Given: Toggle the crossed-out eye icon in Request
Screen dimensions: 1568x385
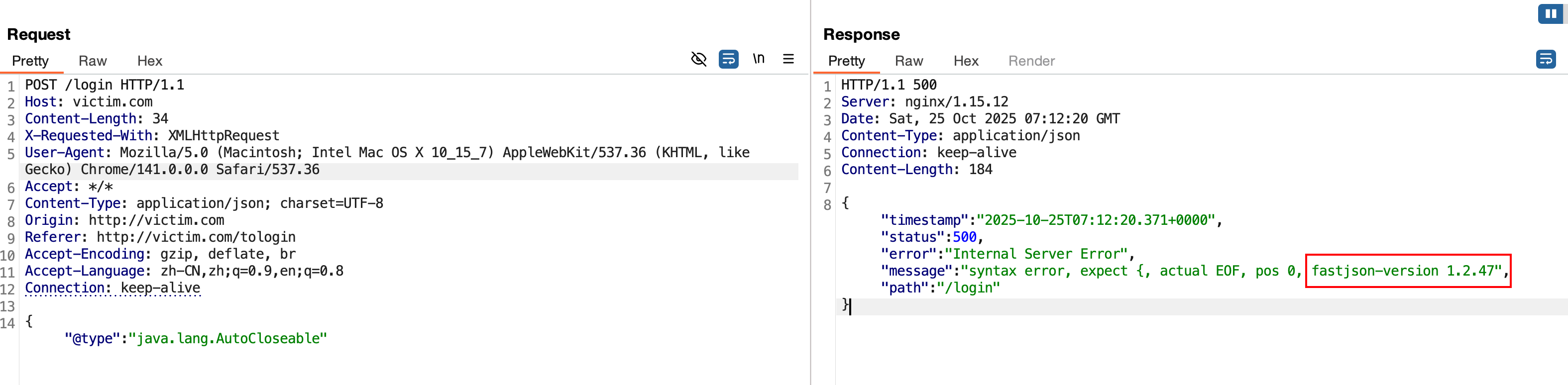Looking at the screenshot, I should (x=698, y=59).
